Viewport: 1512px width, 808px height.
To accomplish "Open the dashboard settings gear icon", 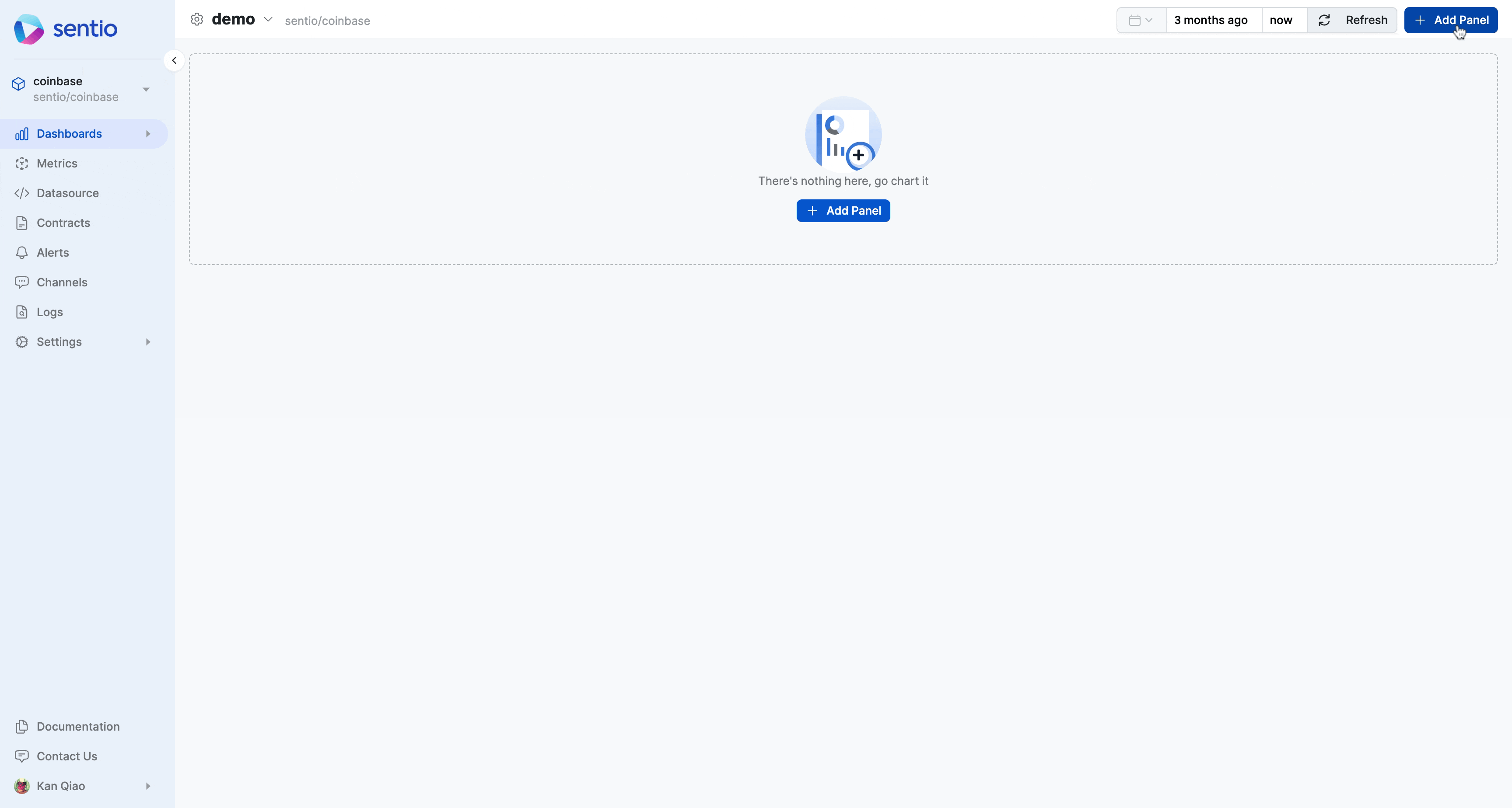I will (196, 19).
